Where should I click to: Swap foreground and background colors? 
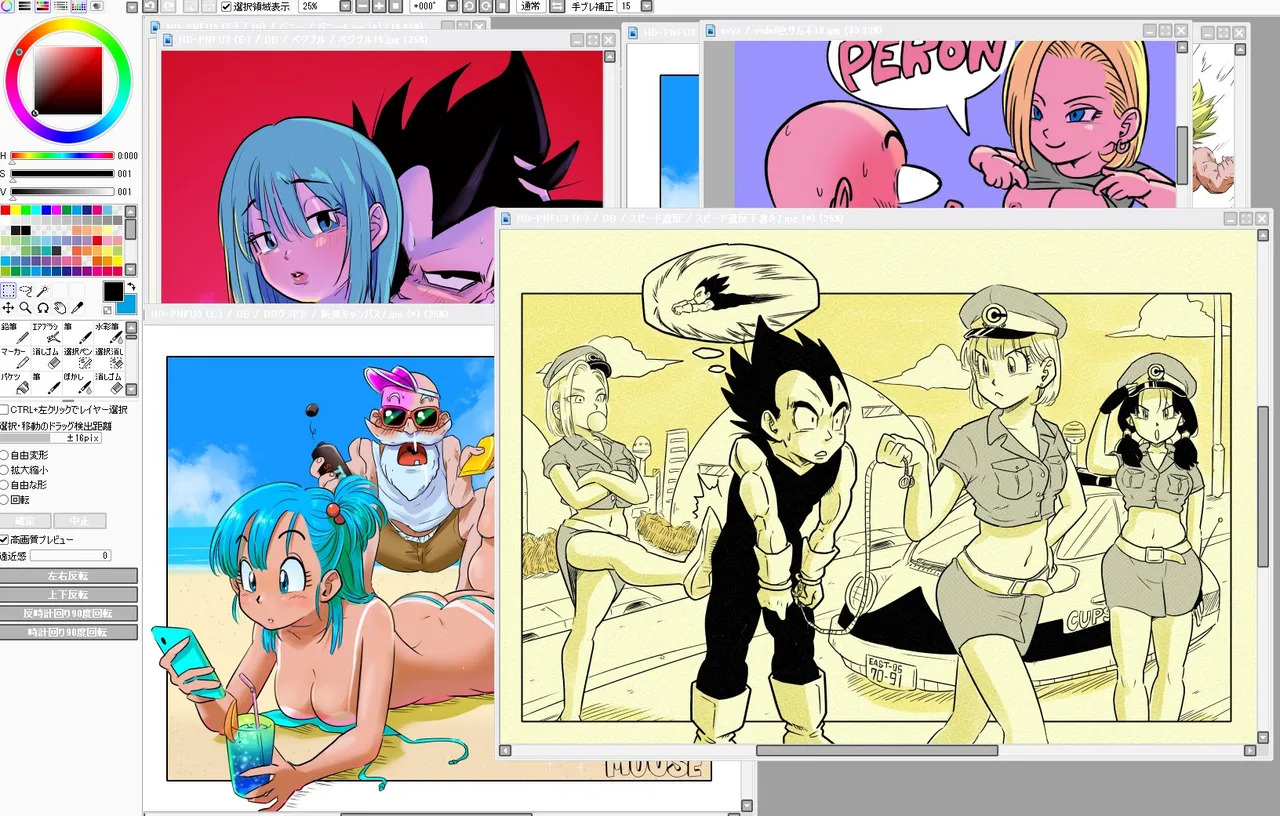coord(132,286)
